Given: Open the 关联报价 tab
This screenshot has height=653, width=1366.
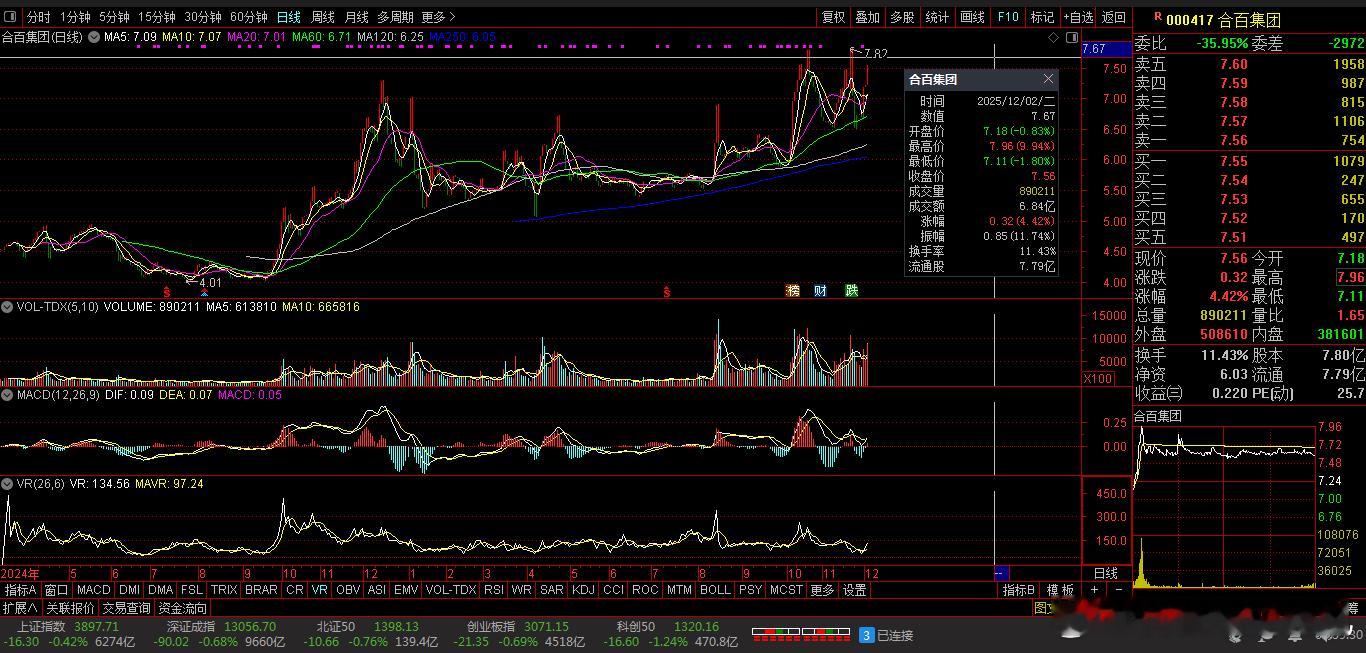Looking at the screenshot, I should click(x=70, y=607).
